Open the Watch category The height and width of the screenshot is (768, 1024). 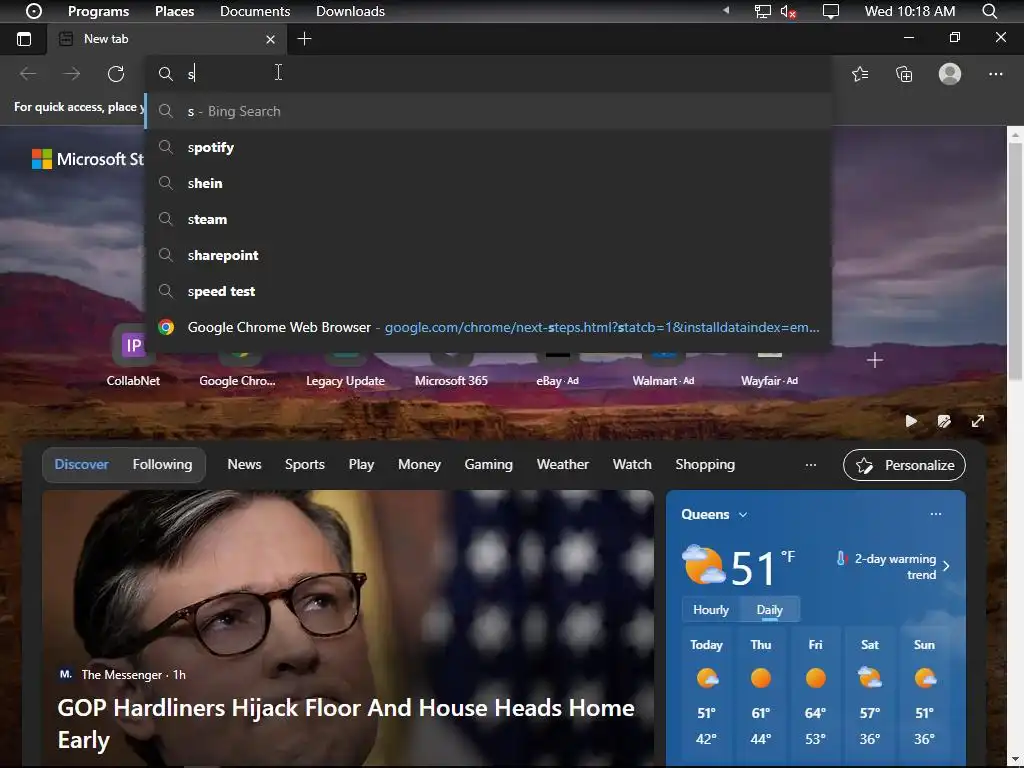click(632, 464)
